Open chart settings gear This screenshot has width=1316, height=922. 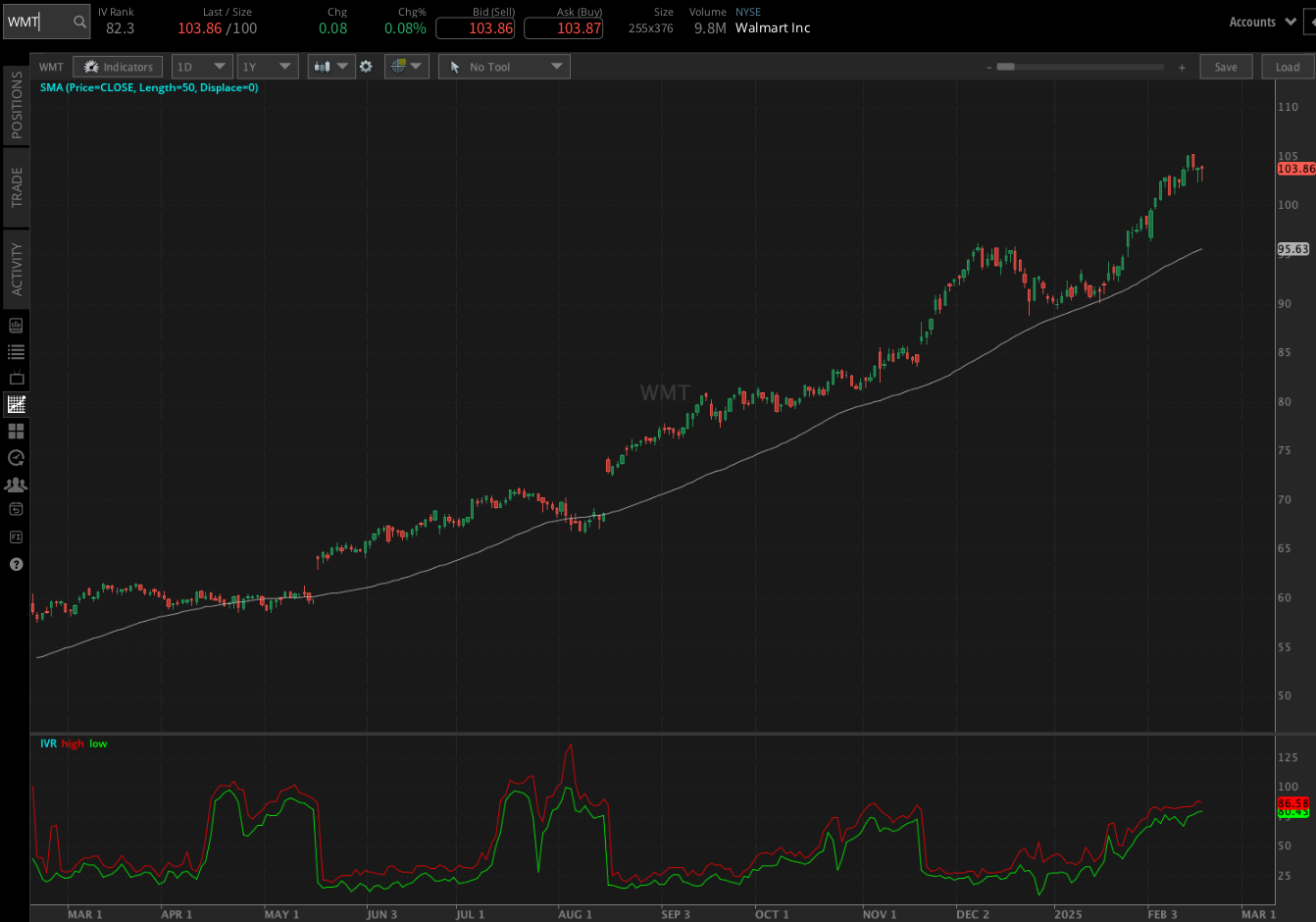(x=366, y=67)
